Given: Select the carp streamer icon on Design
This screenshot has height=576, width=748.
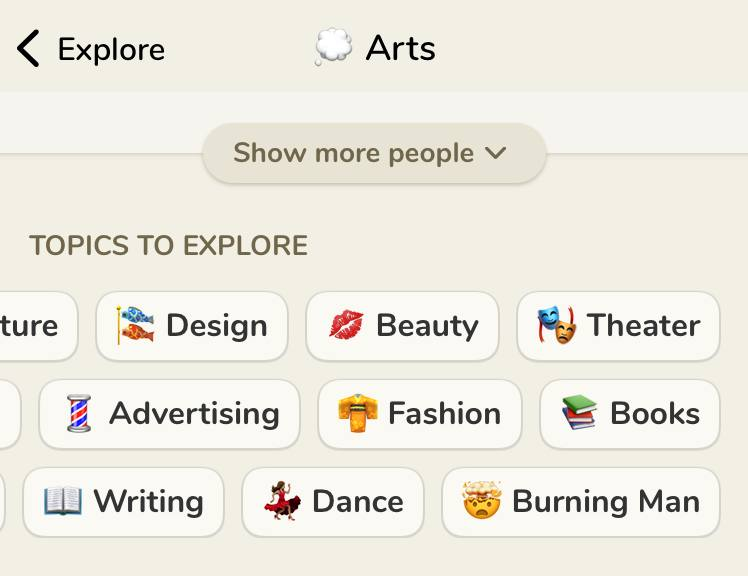Looking at the screenshot, I should [135, 325].
